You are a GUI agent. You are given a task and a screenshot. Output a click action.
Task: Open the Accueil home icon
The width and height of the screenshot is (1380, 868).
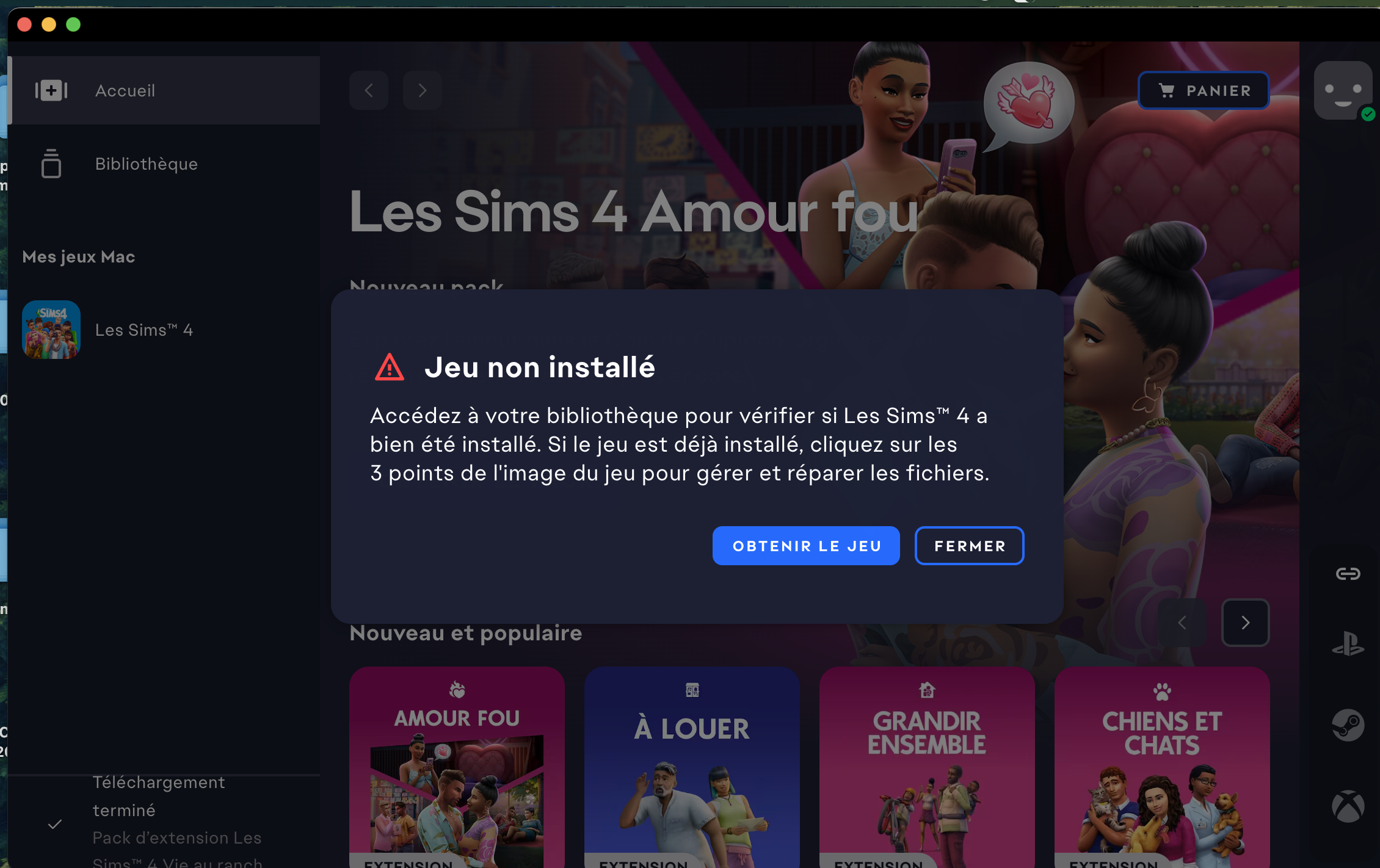point(51,90)
